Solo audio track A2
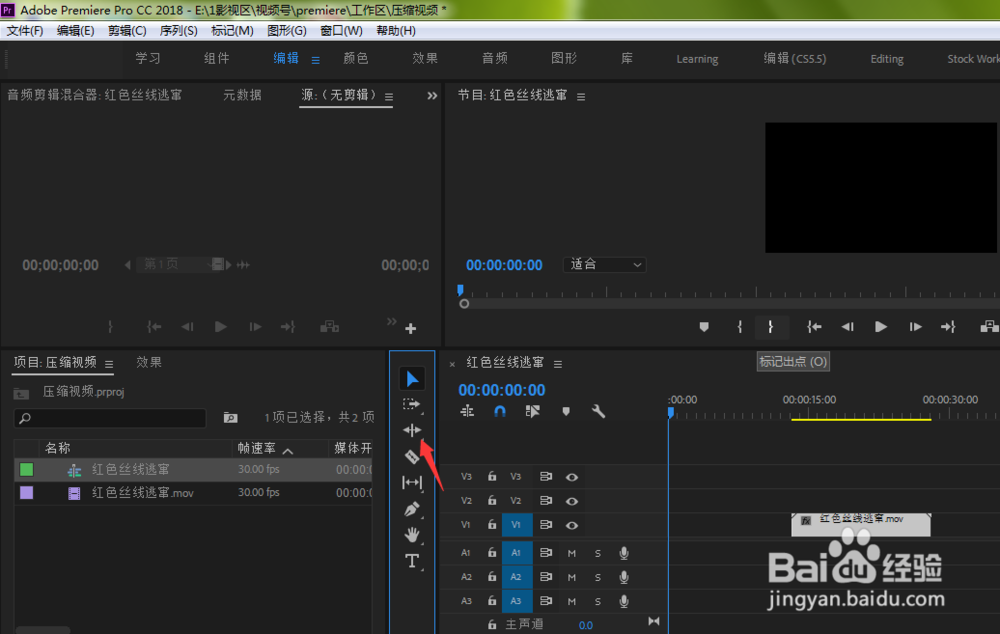 (598, 577)
